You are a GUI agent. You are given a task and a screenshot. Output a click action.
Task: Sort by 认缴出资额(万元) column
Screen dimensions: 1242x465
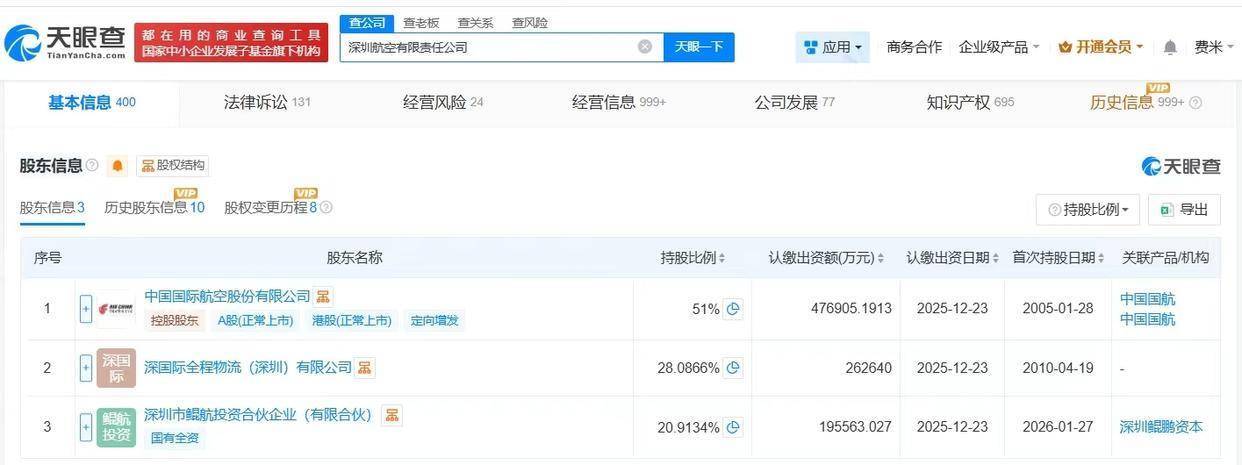point(826,258)
